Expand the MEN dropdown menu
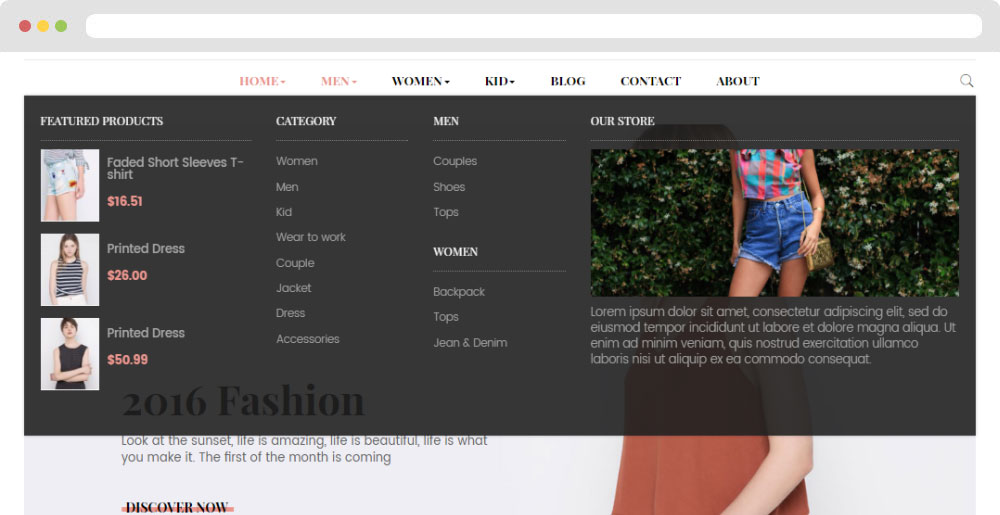The height and width of the screenshot is (515, 1000). [x=339, y=81]
